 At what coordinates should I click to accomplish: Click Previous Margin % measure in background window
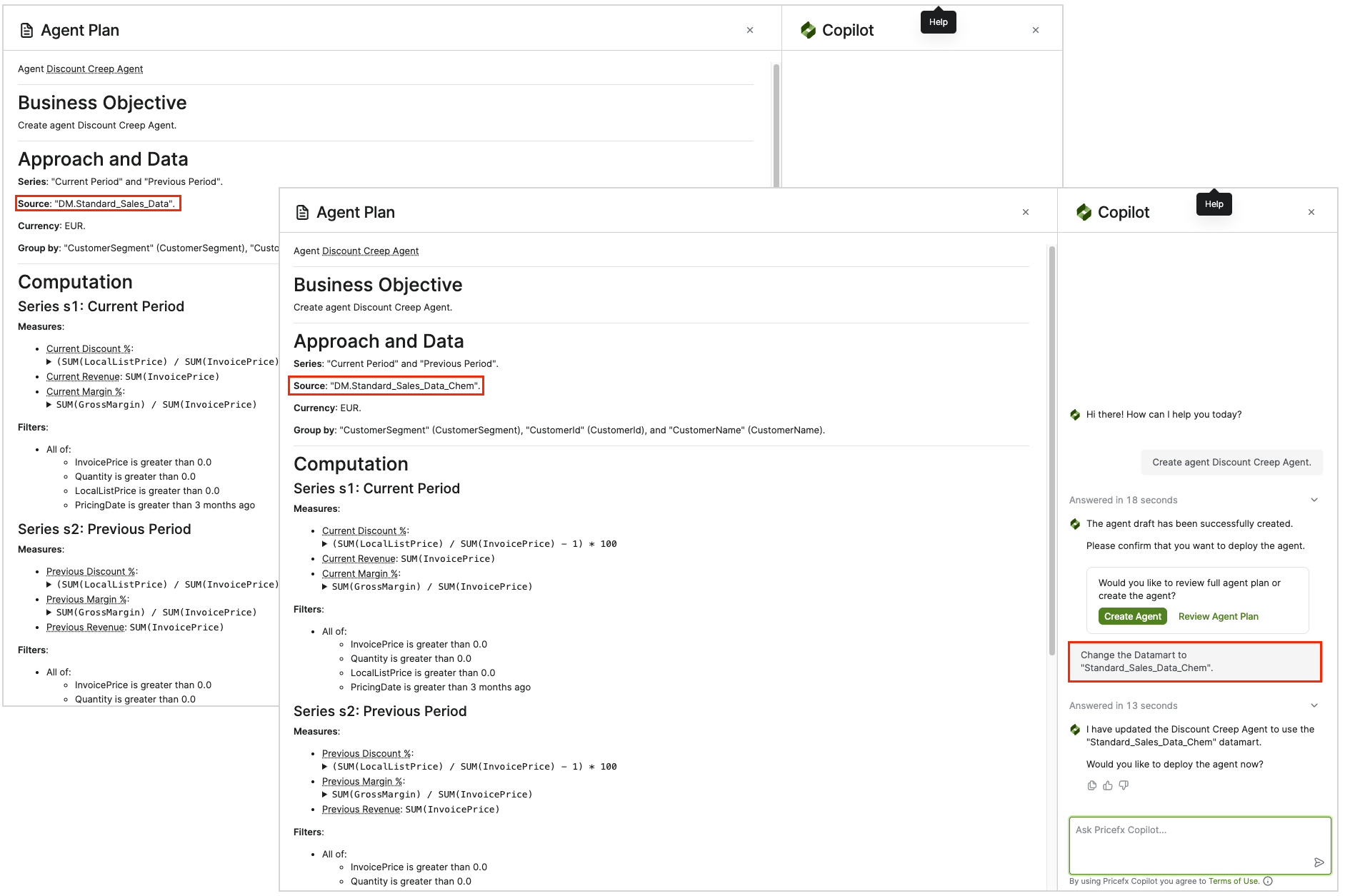click(x=86, y=600)
